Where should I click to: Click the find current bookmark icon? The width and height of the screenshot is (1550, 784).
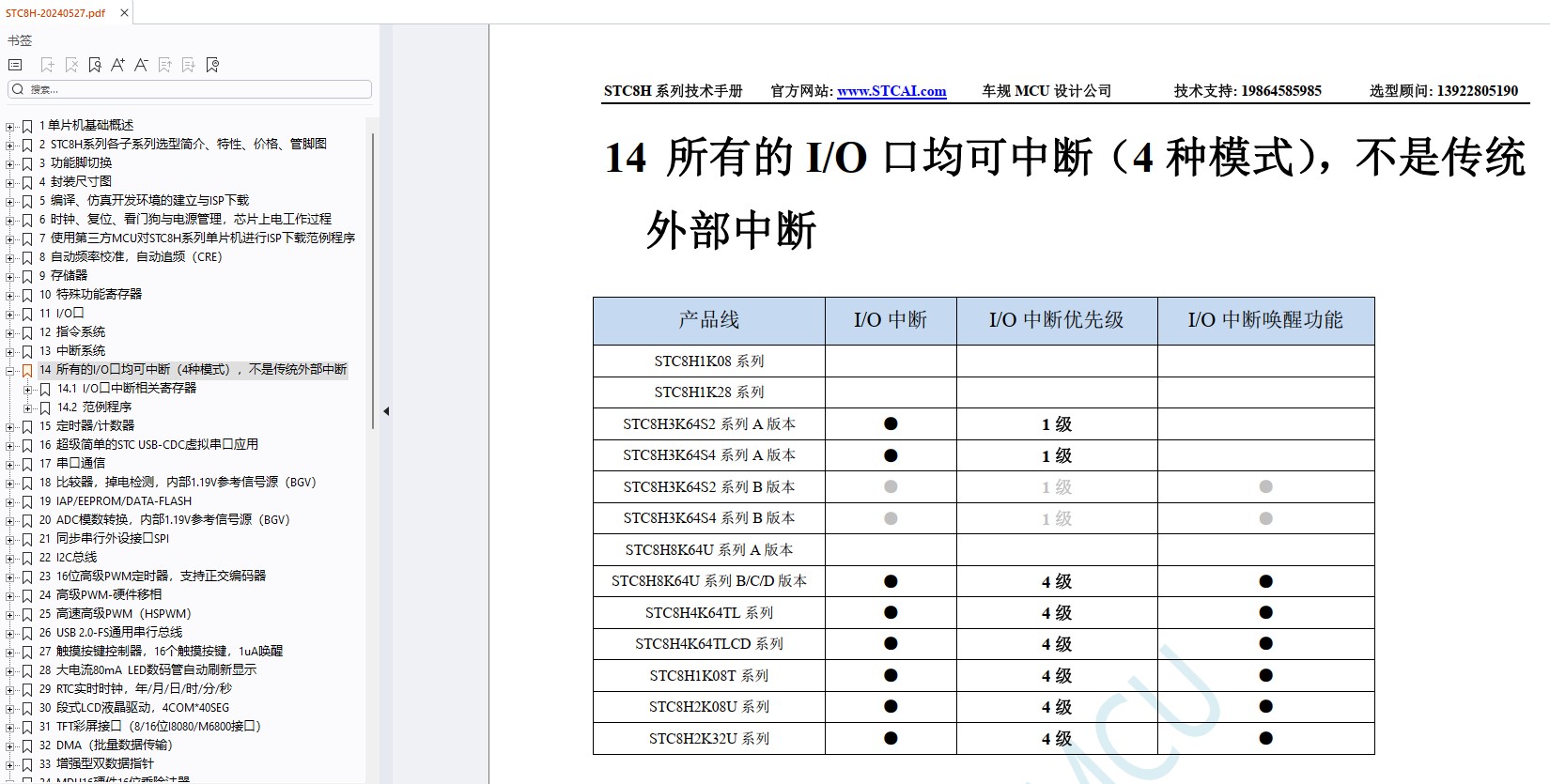95,65
